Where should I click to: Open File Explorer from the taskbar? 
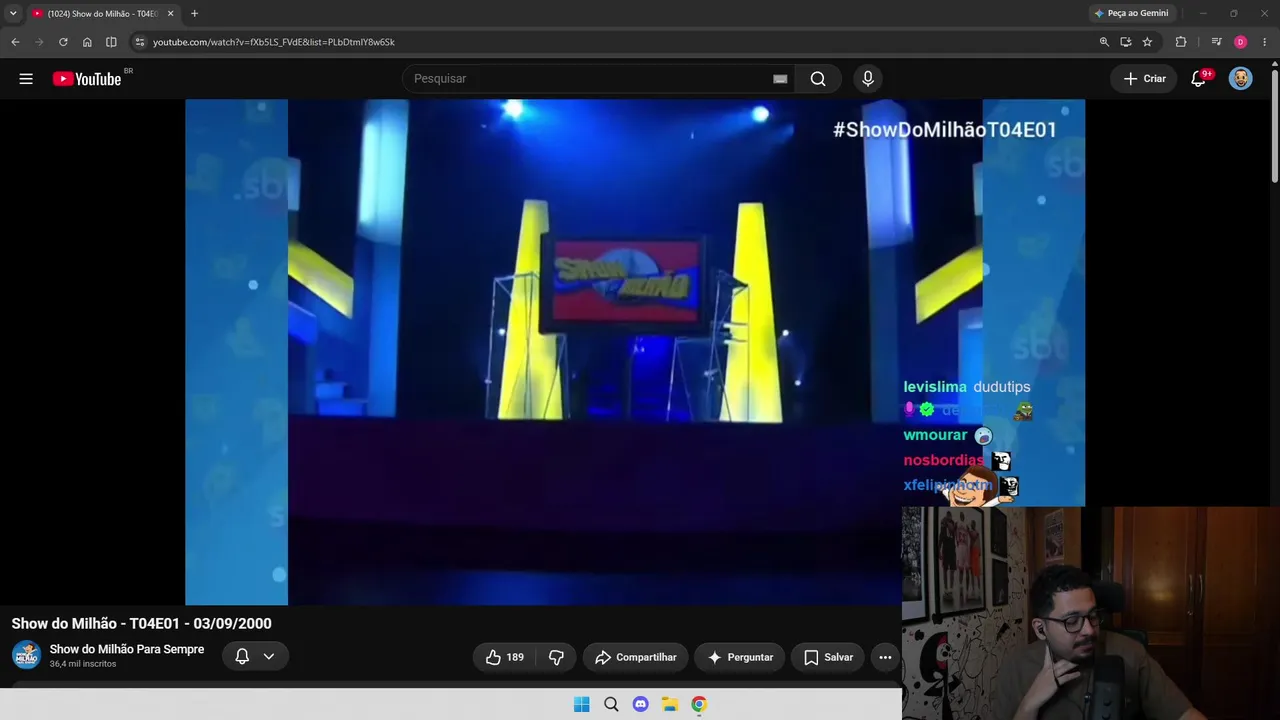670,704
